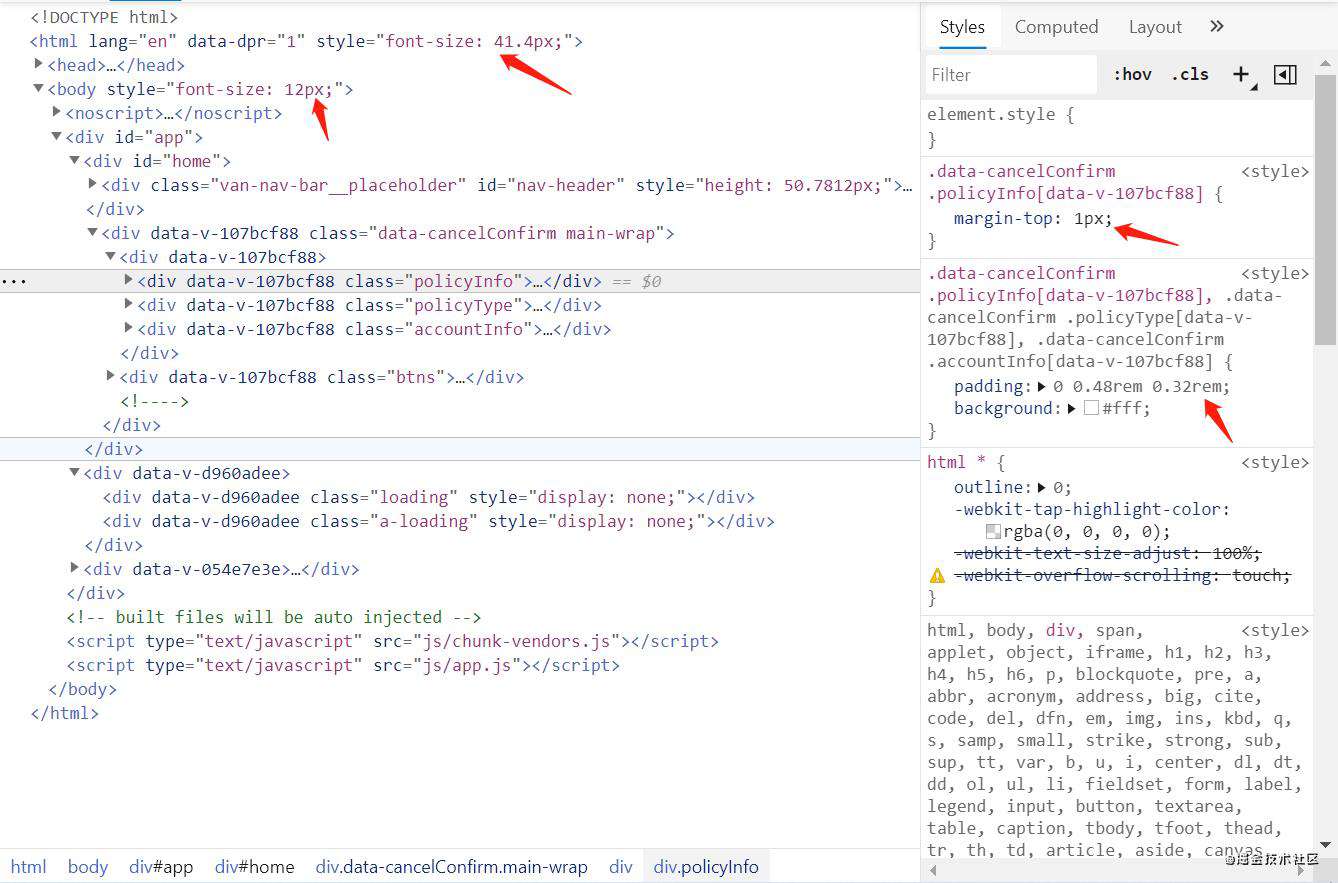1338x883 pixels.
Task: Select the DOCTYPE html line
Action: [x=105, y=17]
